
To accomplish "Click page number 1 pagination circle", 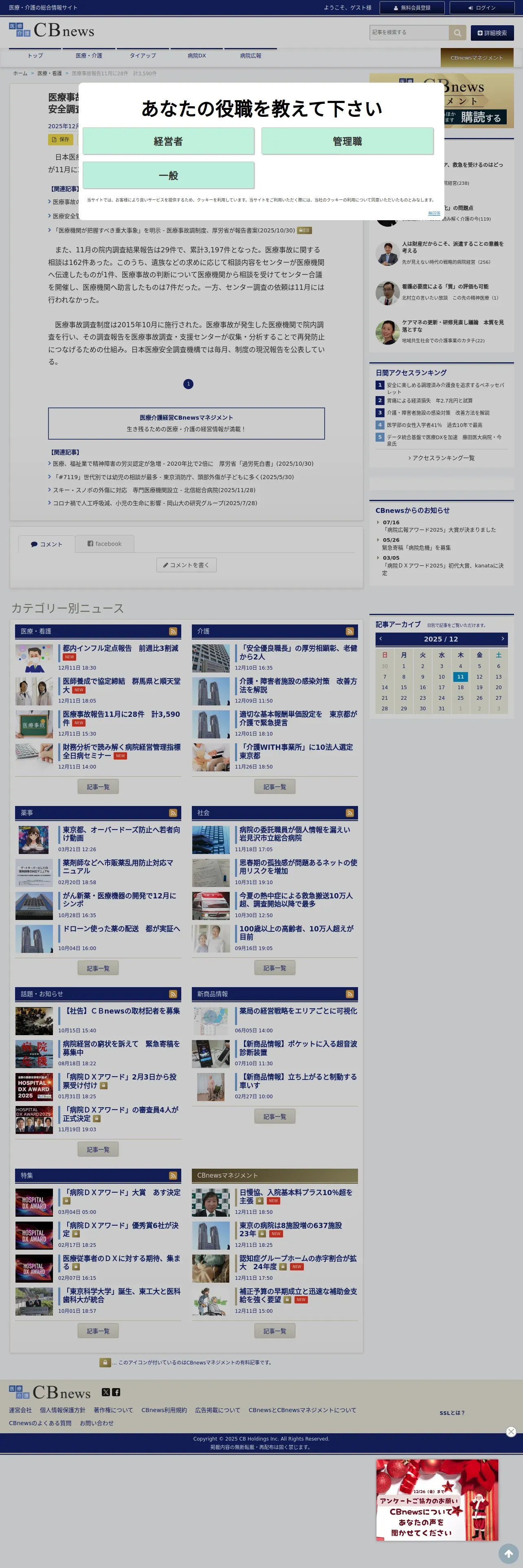I will point(188,383).
